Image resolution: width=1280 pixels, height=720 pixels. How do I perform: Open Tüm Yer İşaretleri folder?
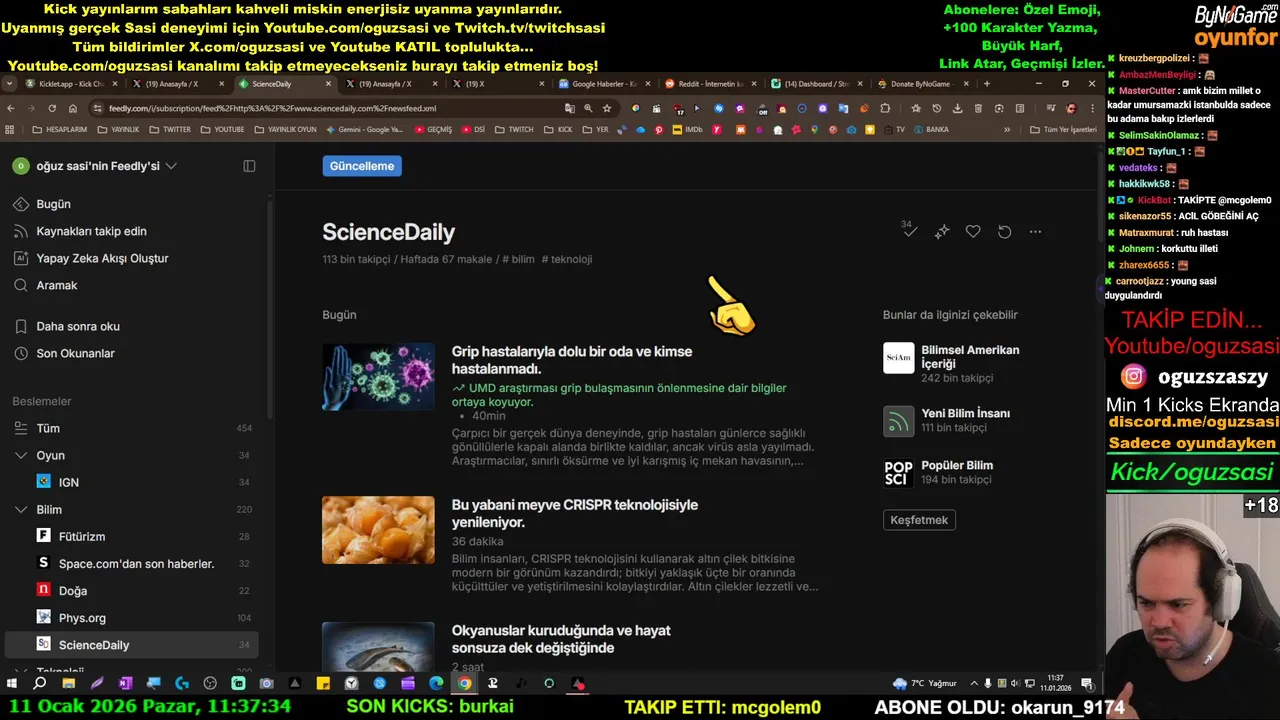[1062, 129]
